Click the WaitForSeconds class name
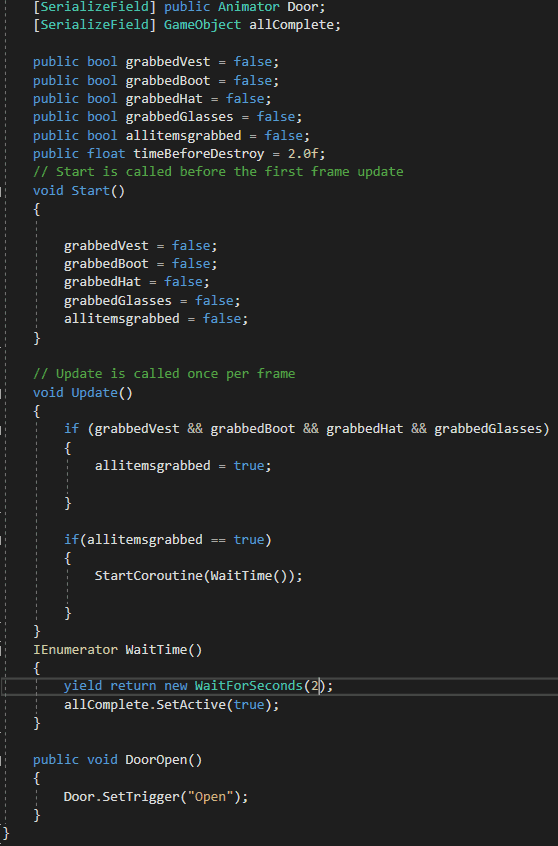 [249, 686]
